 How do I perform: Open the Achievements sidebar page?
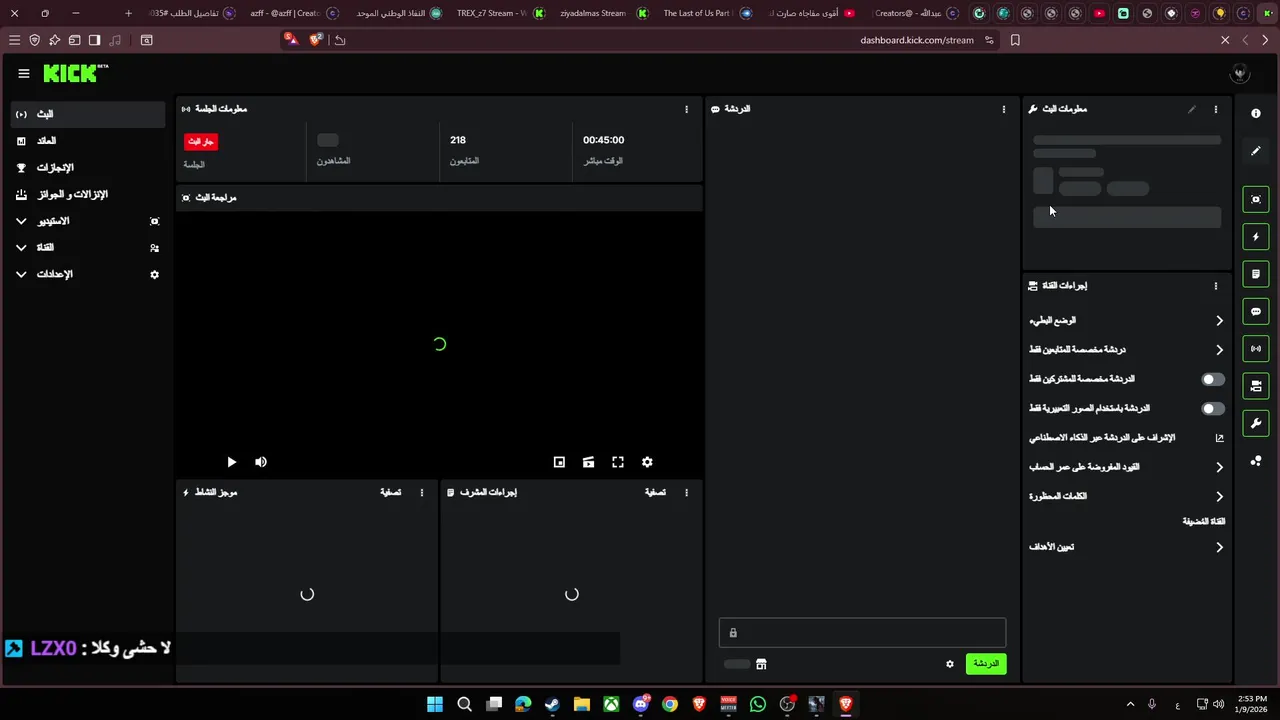pyautogui.click(x=88, y=168)
